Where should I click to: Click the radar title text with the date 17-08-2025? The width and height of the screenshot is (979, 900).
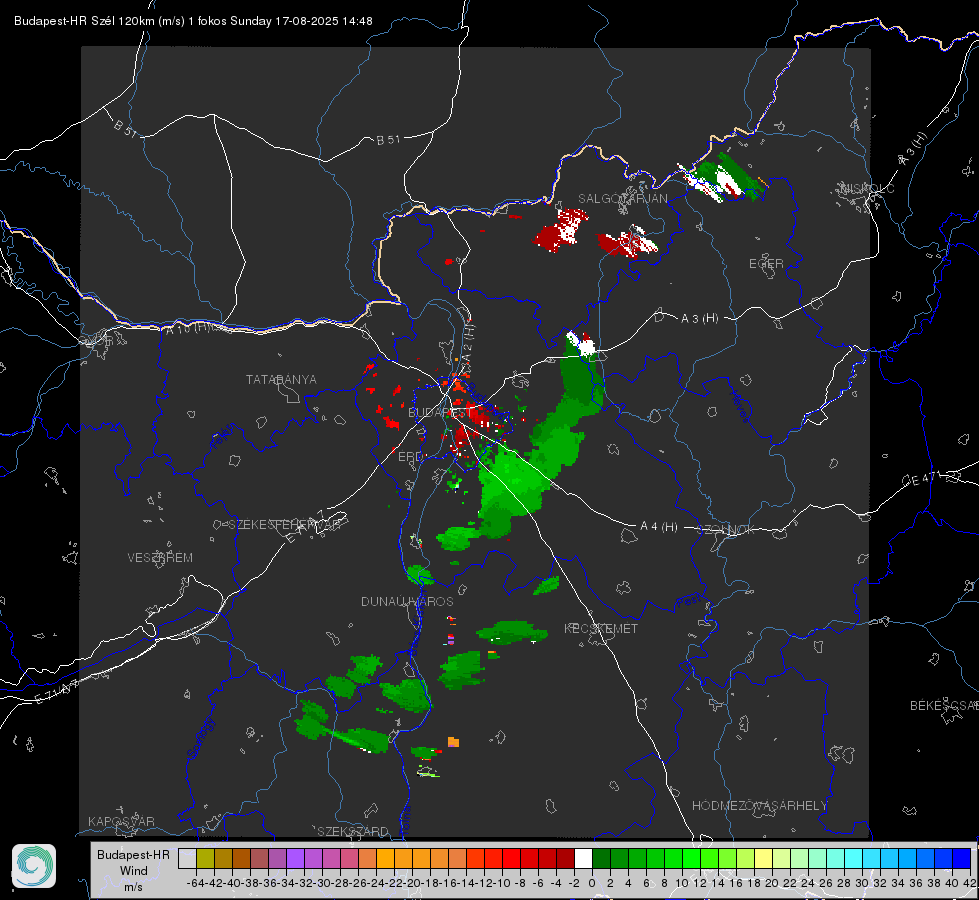194,21
